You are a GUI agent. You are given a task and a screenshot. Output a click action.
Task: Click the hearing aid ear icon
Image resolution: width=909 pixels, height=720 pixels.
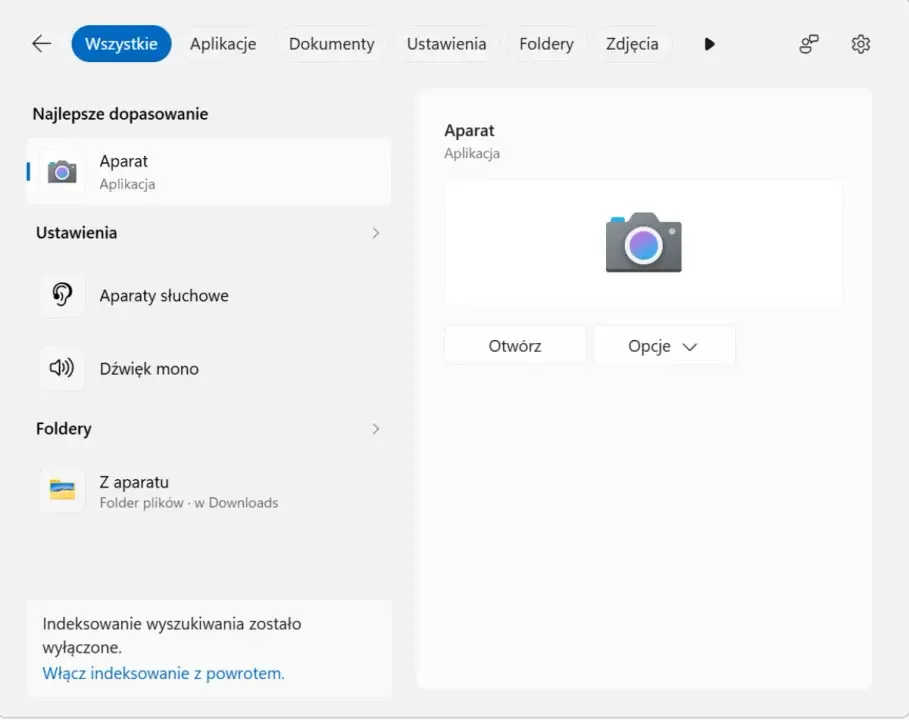[x=62, y=294]
